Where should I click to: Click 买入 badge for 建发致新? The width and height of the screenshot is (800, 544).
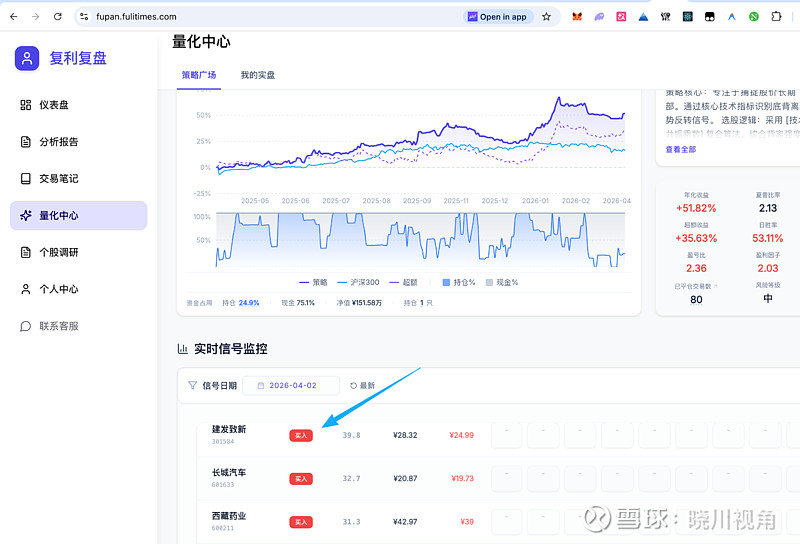point(301,435)
